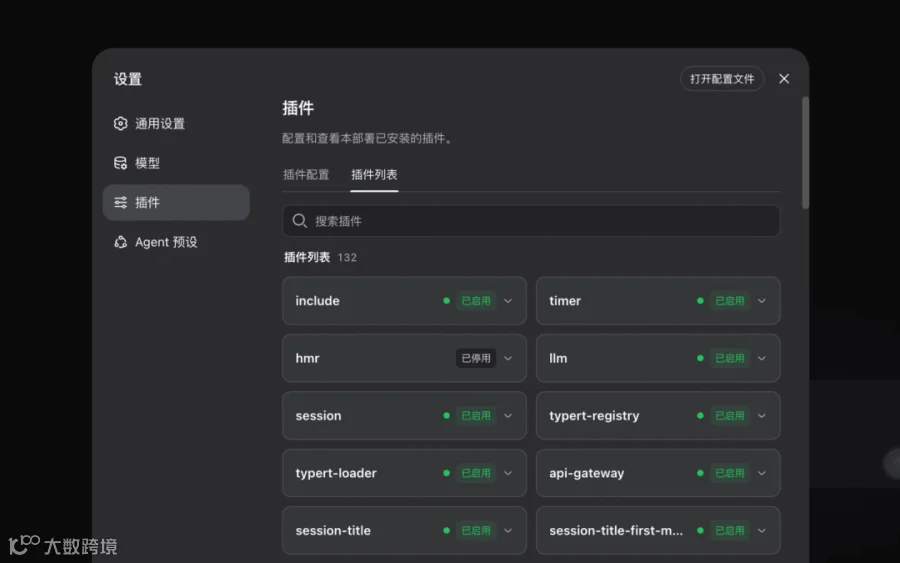Expand the hmr plugin chevron
The height and width of the screenshot is (563, 900).
click(508, 358)
